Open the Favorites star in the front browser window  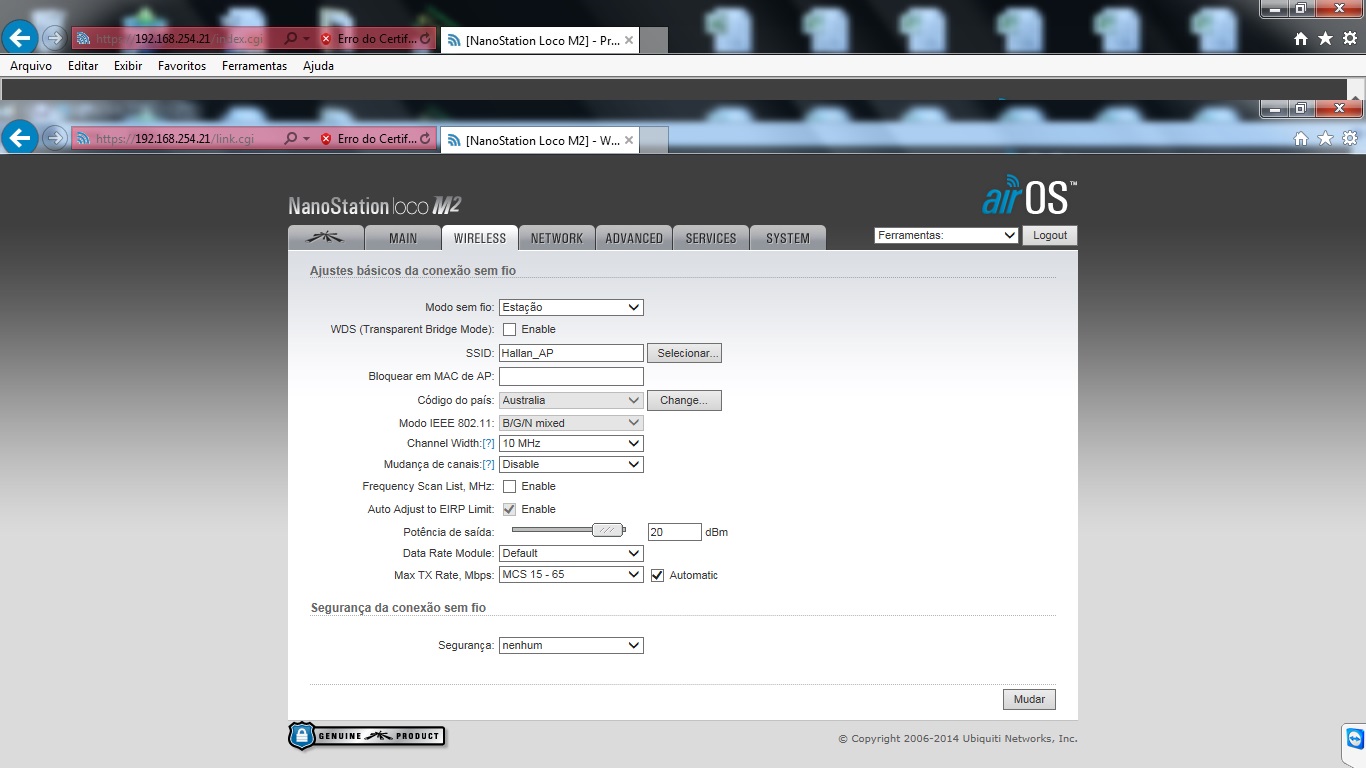point(1325,138)
